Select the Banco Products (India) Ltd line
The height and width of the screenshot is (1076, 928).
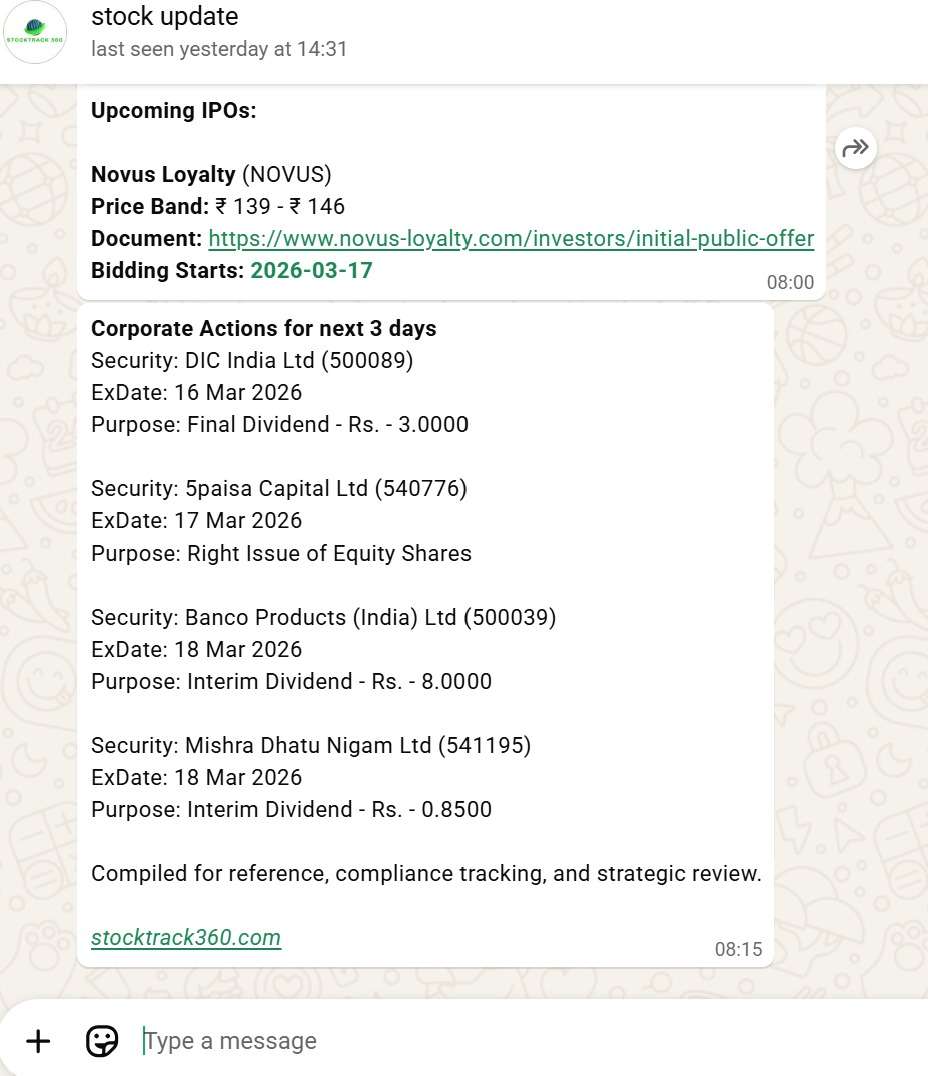(x=323, y=617)
